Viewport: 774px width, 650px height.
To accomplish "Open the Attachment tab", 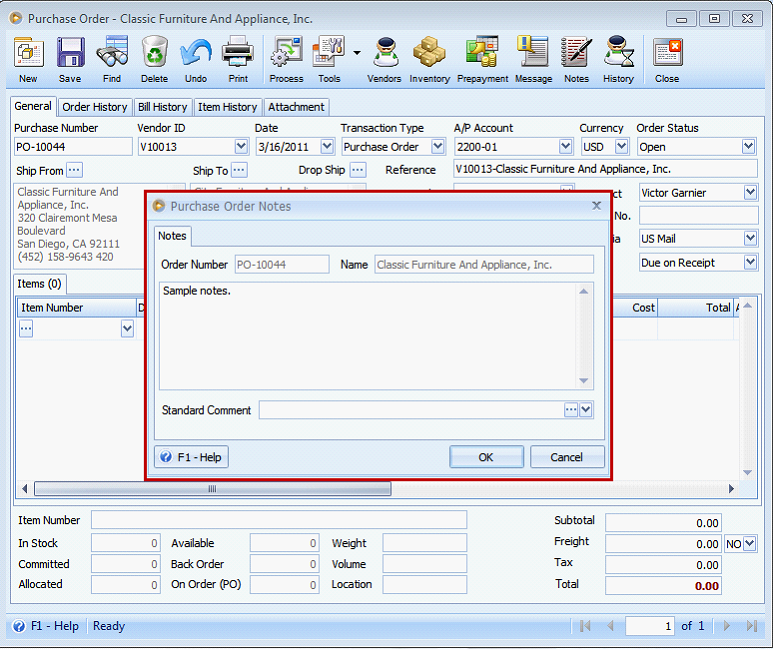I will click(296, 107).
